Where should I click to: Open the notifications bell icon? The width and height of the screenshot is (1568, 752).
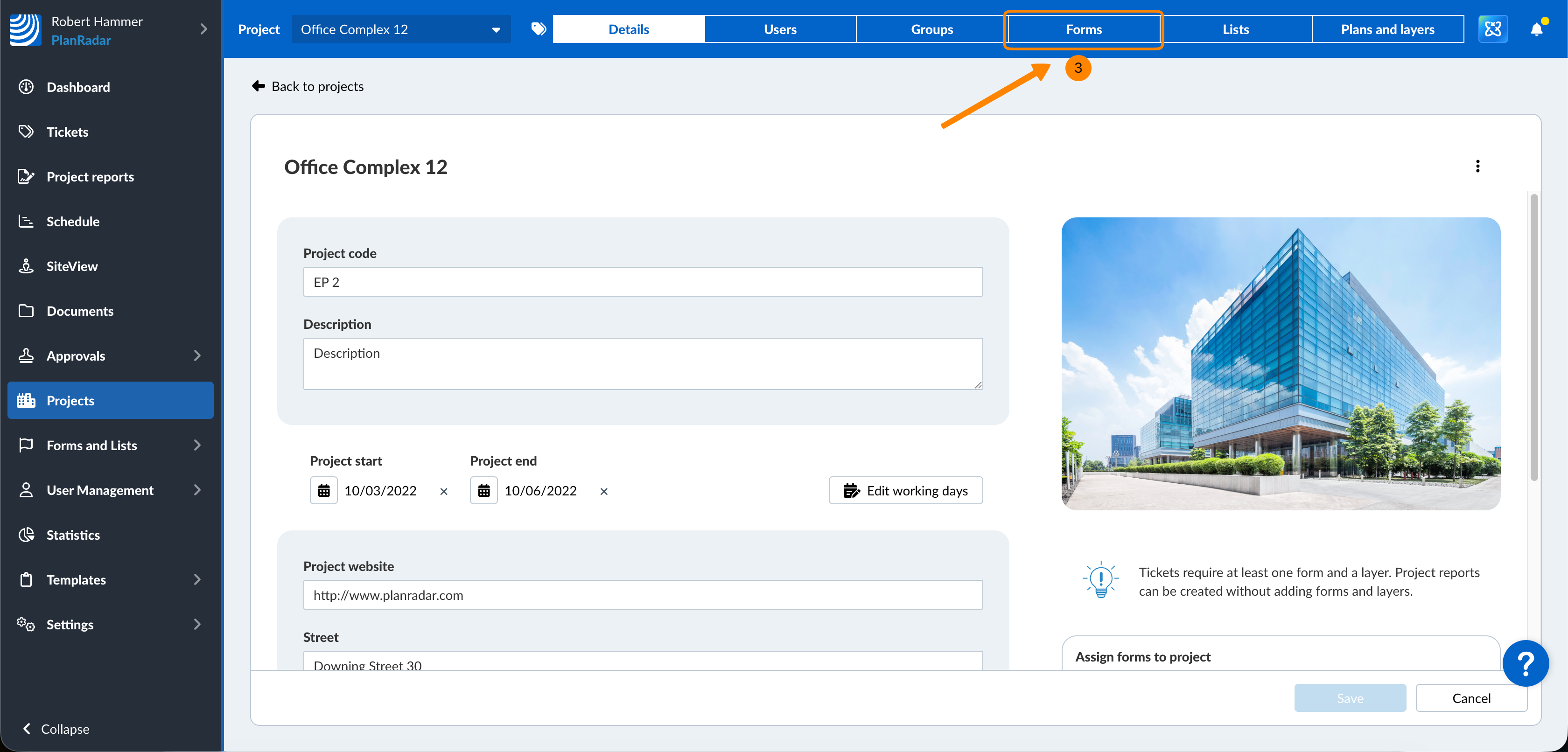point(1536,29)
